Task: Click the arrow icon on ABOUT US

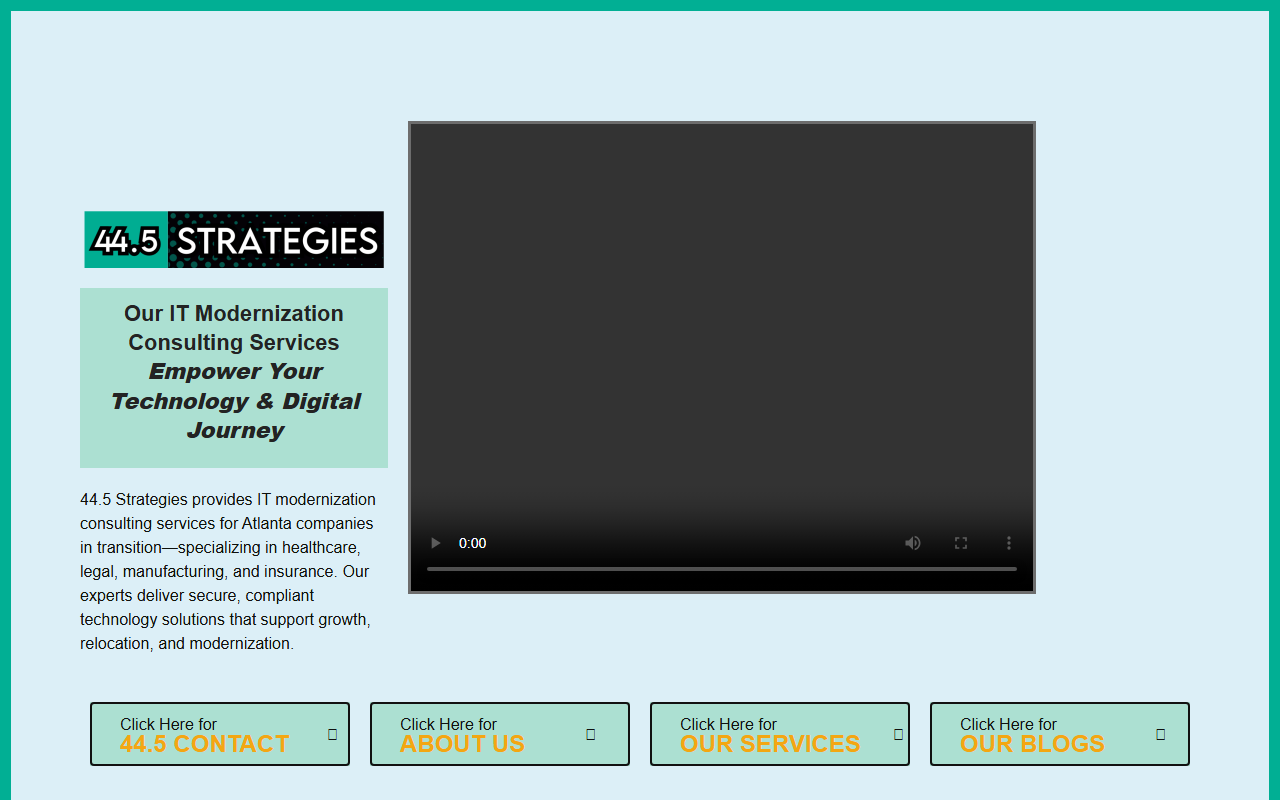Action: pos(591,734)
